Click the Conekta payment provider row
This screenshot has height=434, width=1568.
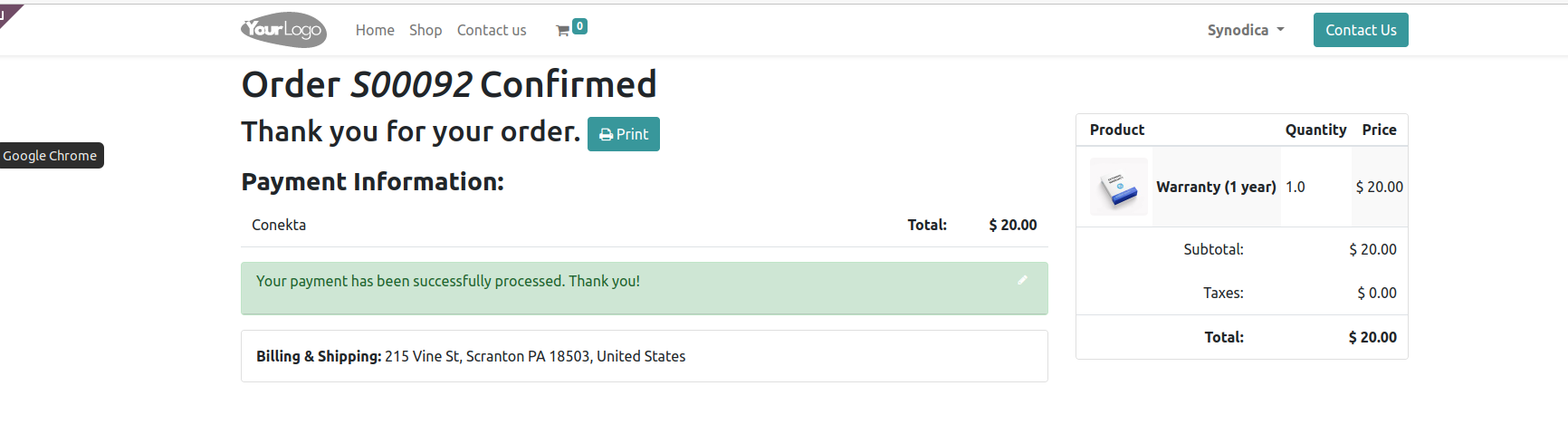(645, 225)
